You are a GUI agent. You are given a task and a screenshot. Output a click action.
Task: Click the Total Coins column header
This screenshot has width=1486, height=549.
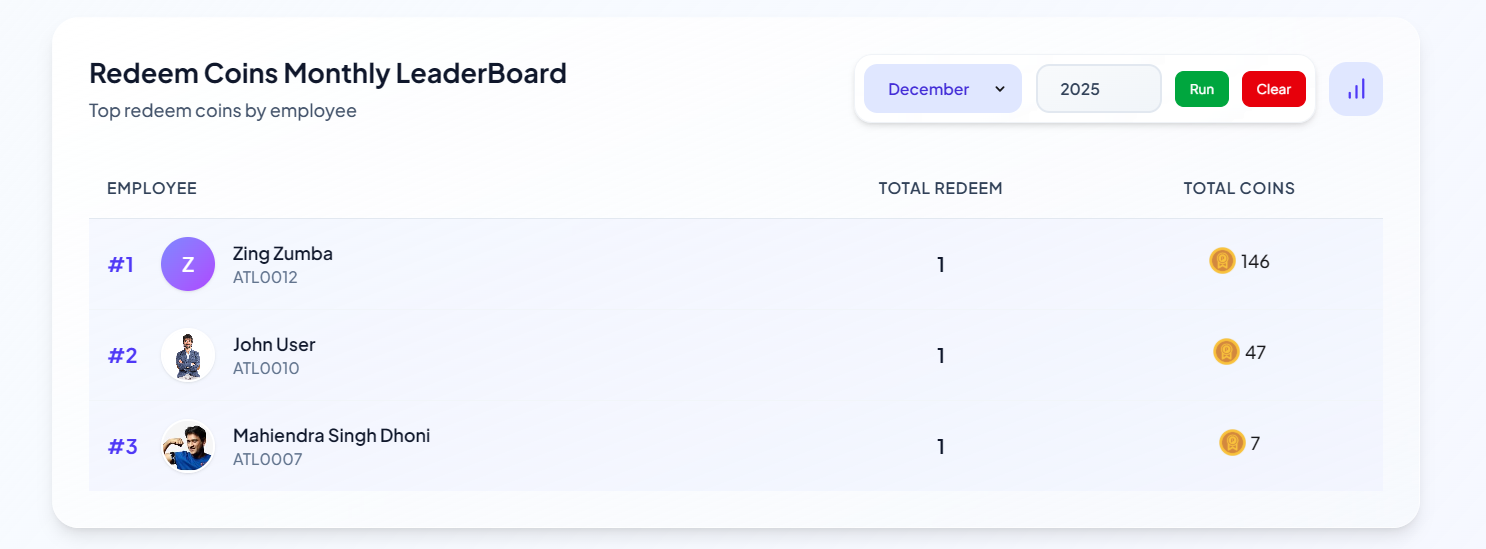[x=1239, y=188]
